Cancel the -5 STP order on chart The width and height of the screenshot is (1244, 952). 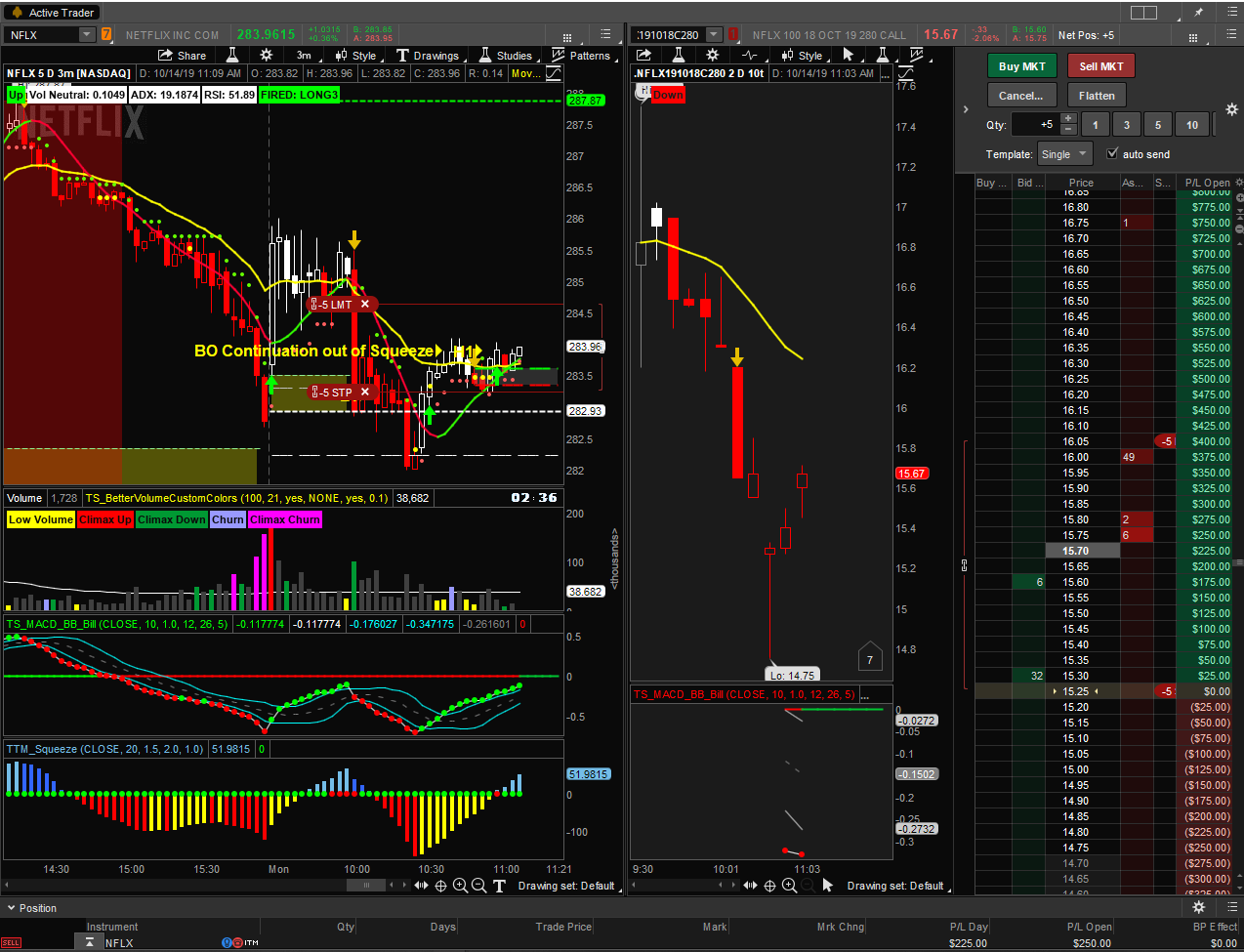[365, 393]
